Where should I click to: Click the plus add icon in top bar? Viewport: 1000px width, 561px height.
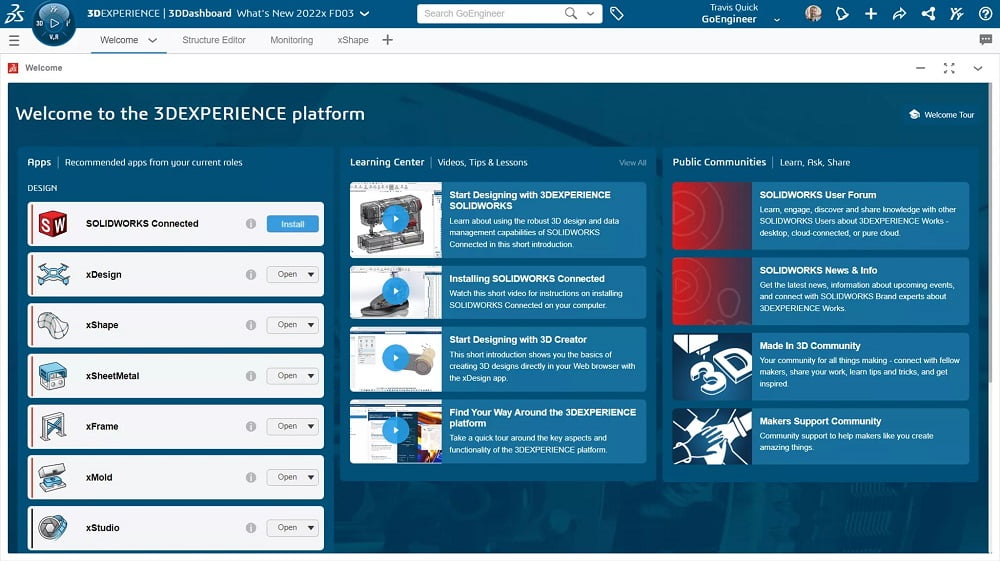tap(871, 13)
